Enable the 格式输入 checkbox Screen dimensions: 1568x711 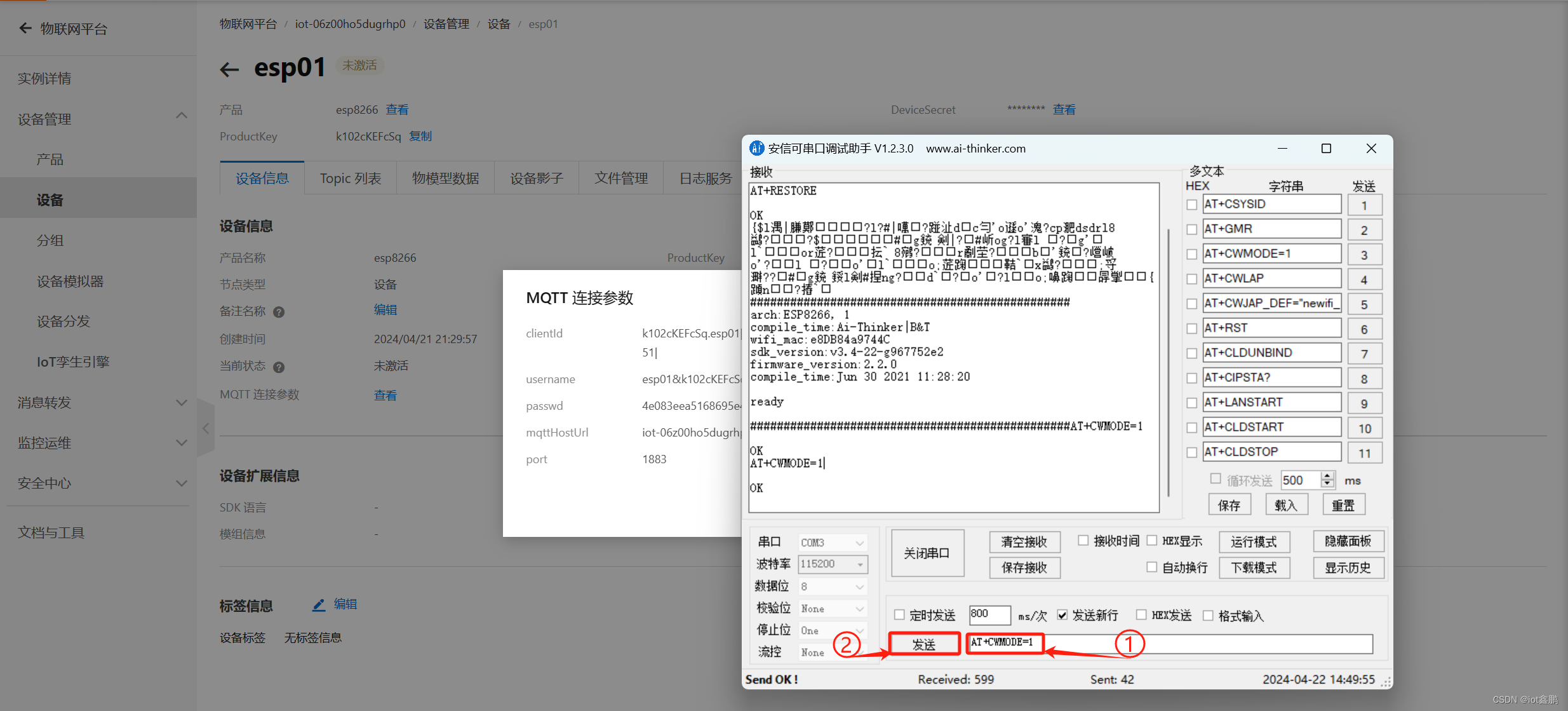click(x=1208, y=615)
